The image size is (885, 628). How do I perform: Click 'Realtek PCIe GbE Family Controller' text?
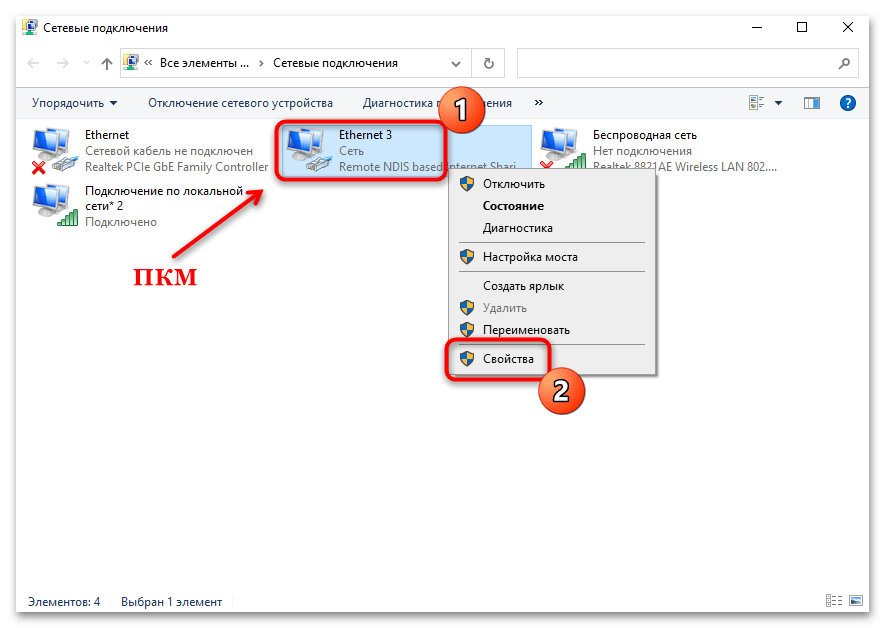pyautogui.click(x=177, y=167)
